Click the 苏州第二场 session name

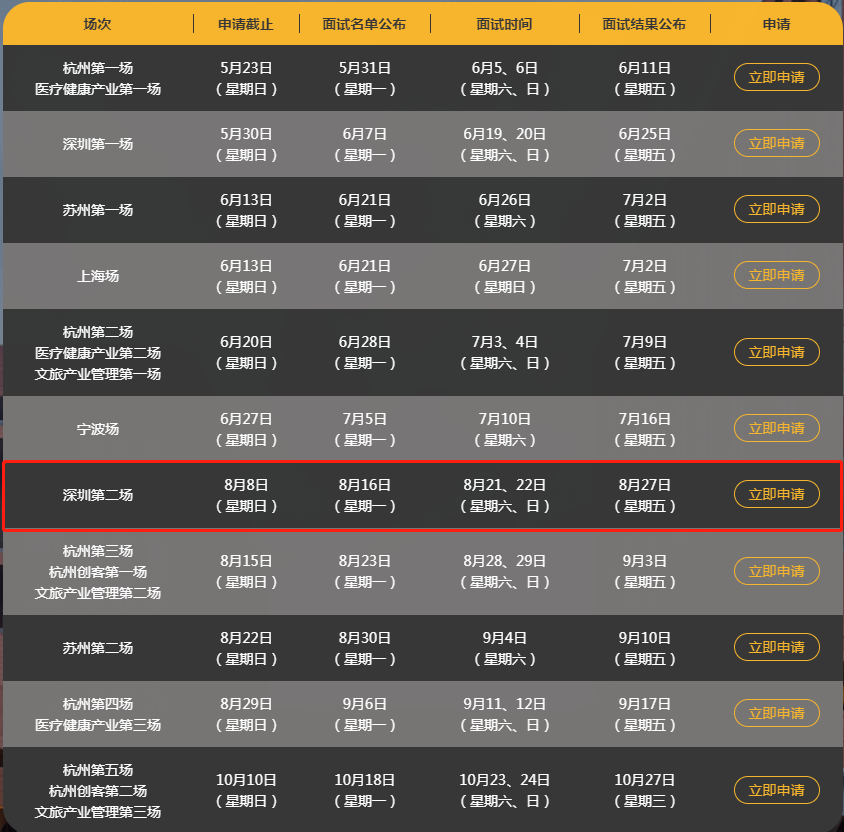(x=98, y=648)
